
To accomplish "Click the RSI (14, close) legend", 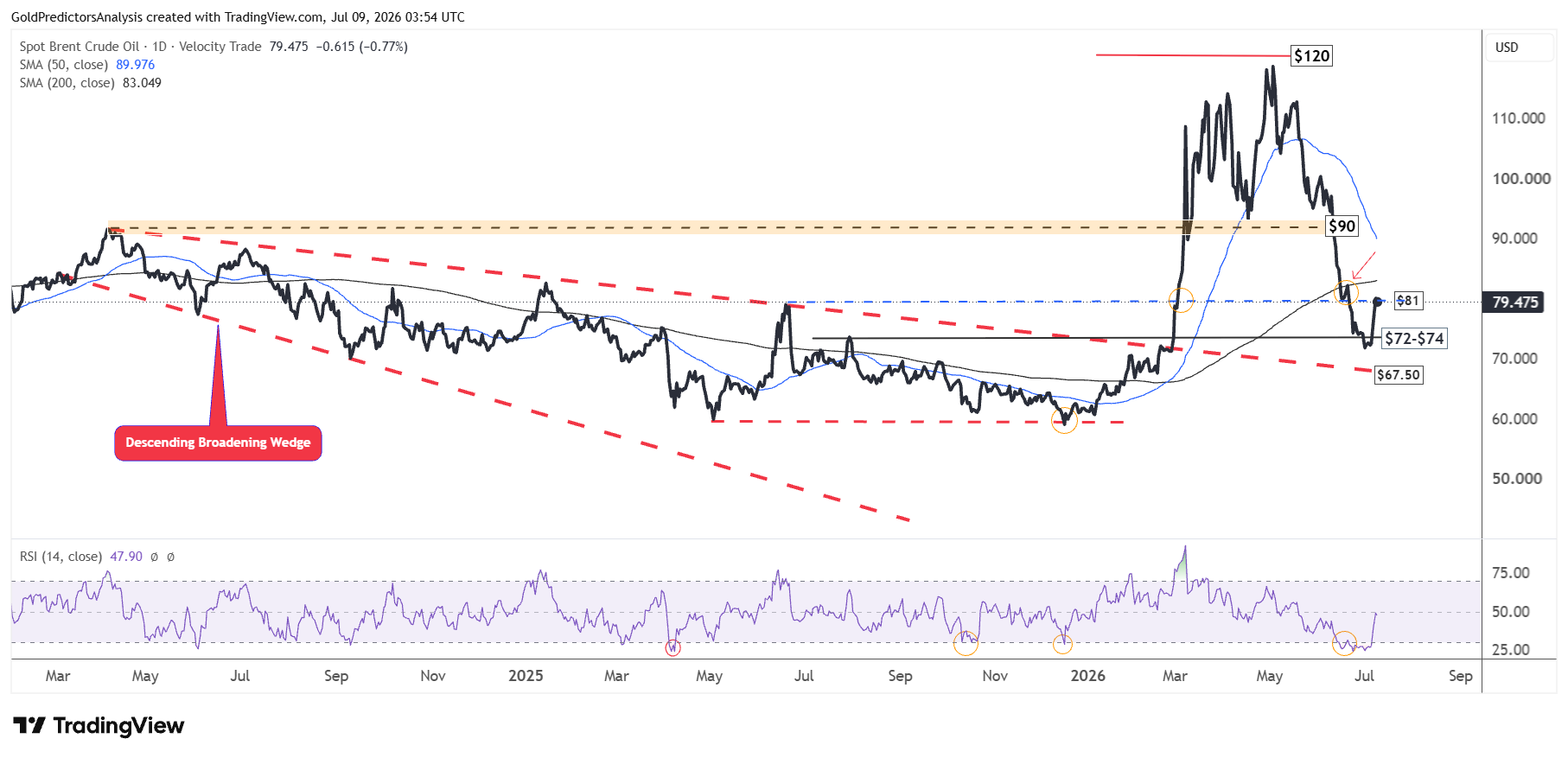I will click(x=61, y=557).
